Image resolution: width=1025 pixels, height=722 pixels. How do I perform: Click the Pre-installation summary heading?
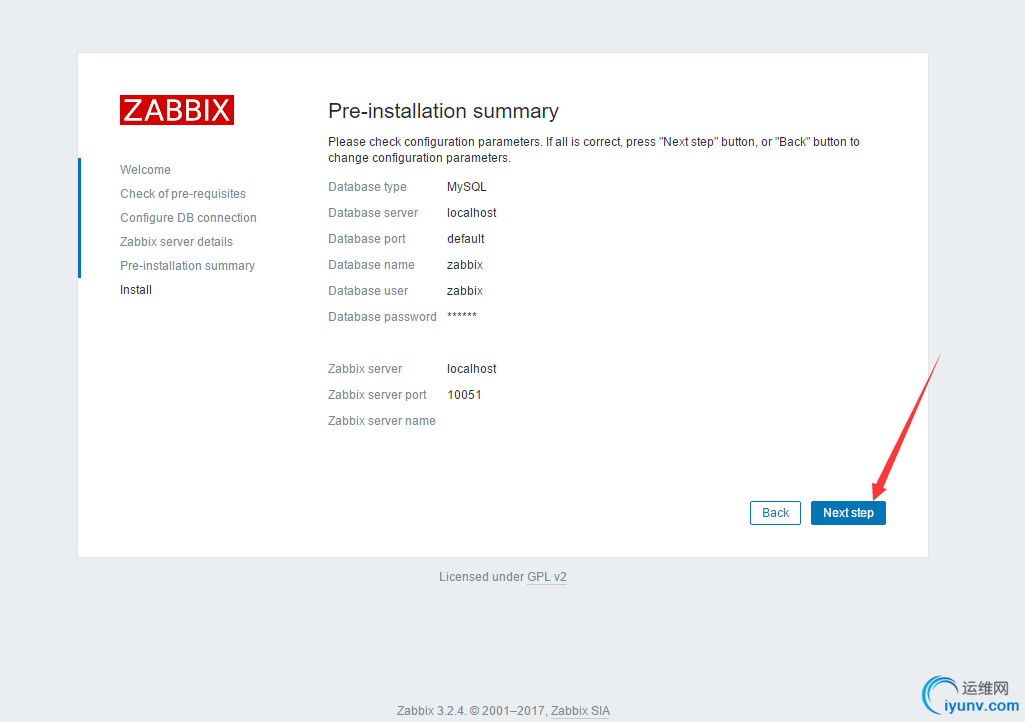click(x=443, y=111)
